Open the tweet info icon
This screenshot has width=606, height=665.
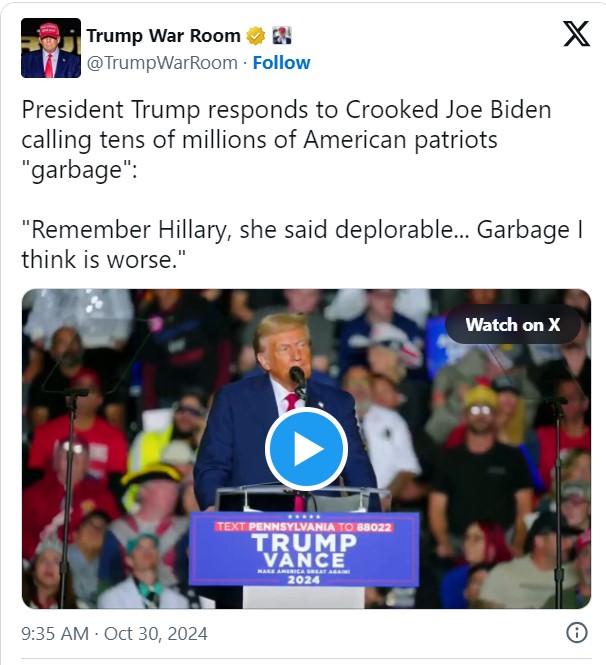pos(577,632)
